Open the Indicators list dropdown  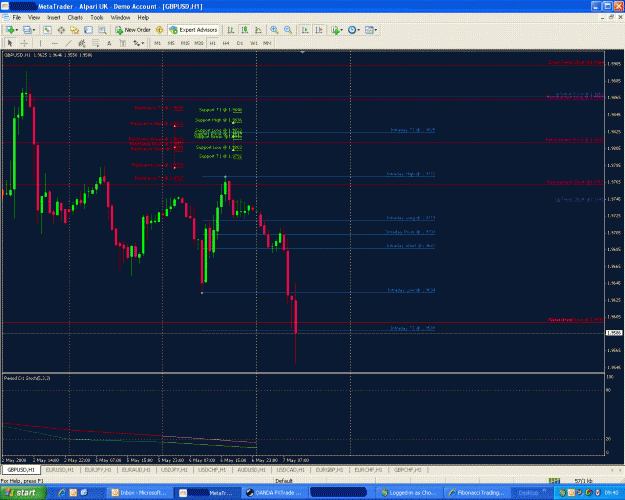click(337, 30)
